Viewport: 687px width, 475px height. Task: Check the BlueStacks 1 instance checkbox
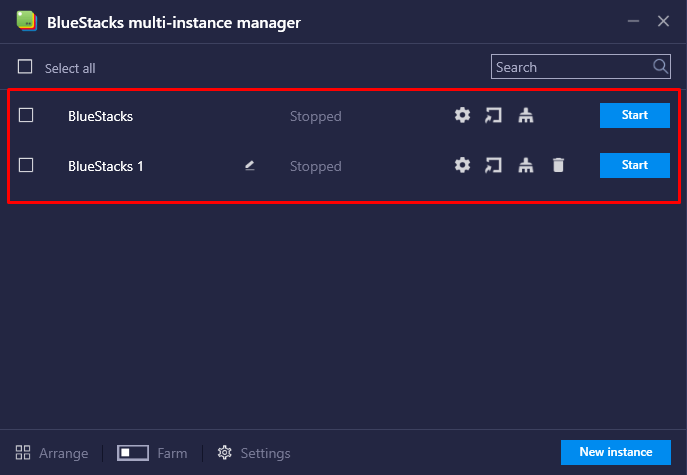[x=26, y=165]
